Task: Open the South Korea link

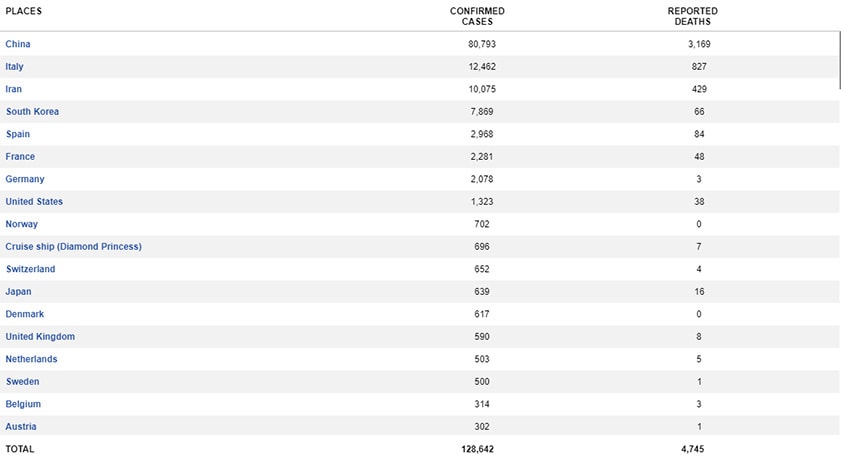Action: coord(32,112)
